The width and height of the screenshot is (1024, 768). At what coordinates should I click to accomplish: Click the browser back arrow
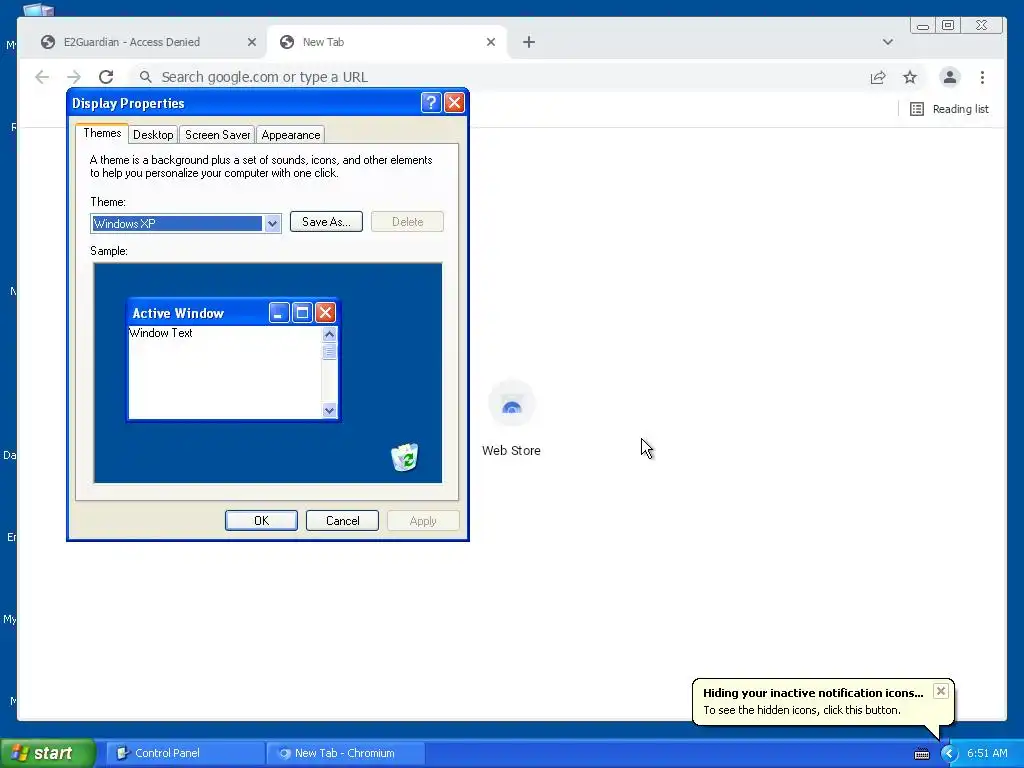point(42,77)
